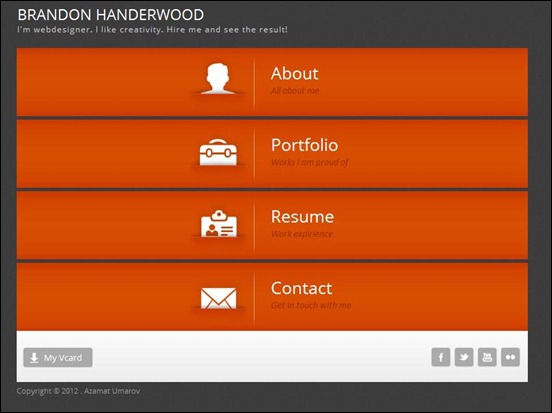This screenshot has height=413, width=552.
Task: Download My Vcard button
Action: [x=58, y=358]
